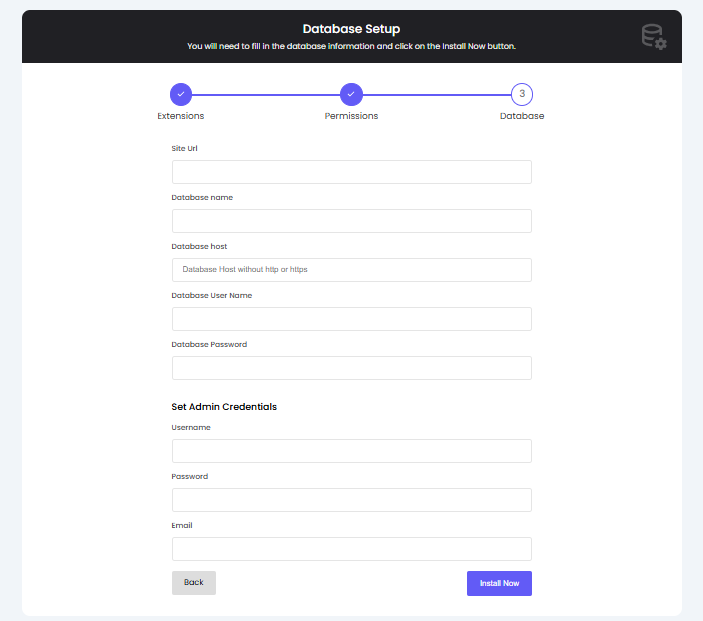Go back using the Back button
The width and height of the screenshot is (703, 621).
(194, 583)
